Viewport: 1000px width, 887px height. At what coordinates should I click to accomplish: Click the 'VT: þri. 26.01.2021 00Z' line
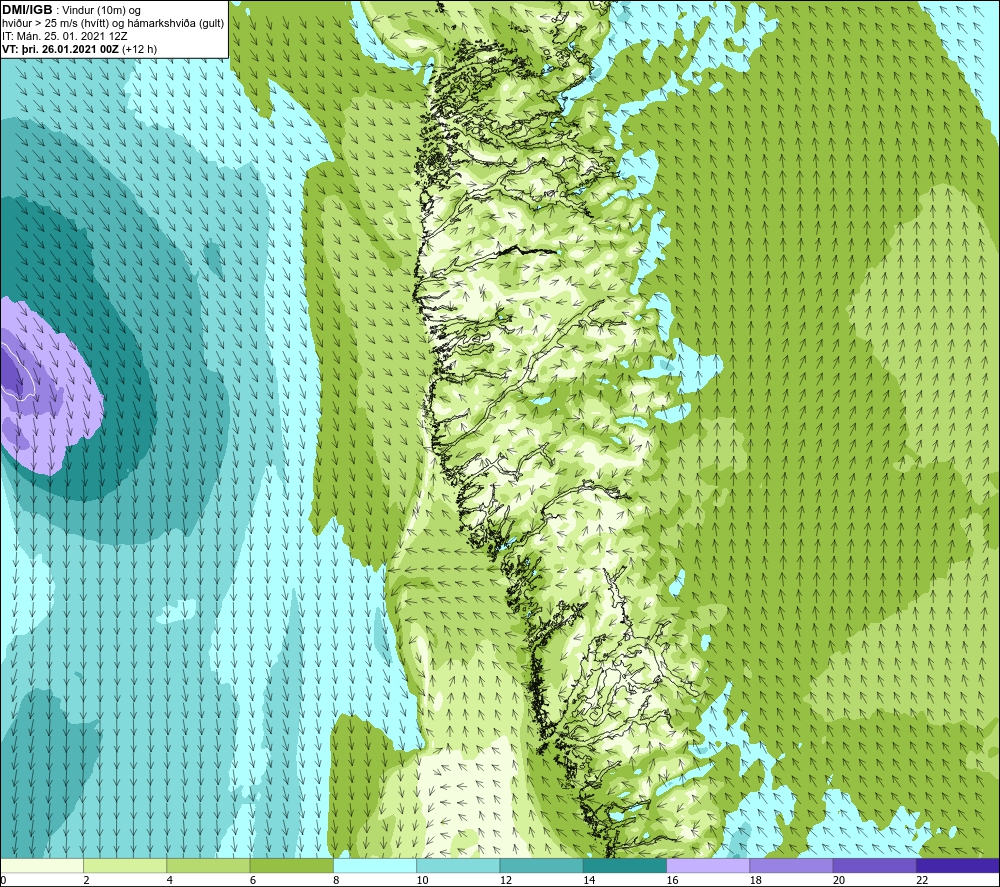(60, 49)
